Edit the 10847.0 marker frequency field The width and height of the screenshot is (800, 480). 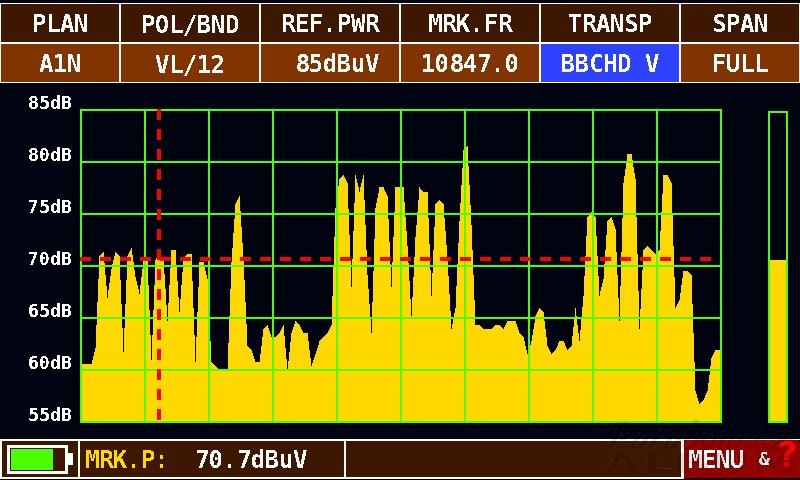(x=470, y=63)
